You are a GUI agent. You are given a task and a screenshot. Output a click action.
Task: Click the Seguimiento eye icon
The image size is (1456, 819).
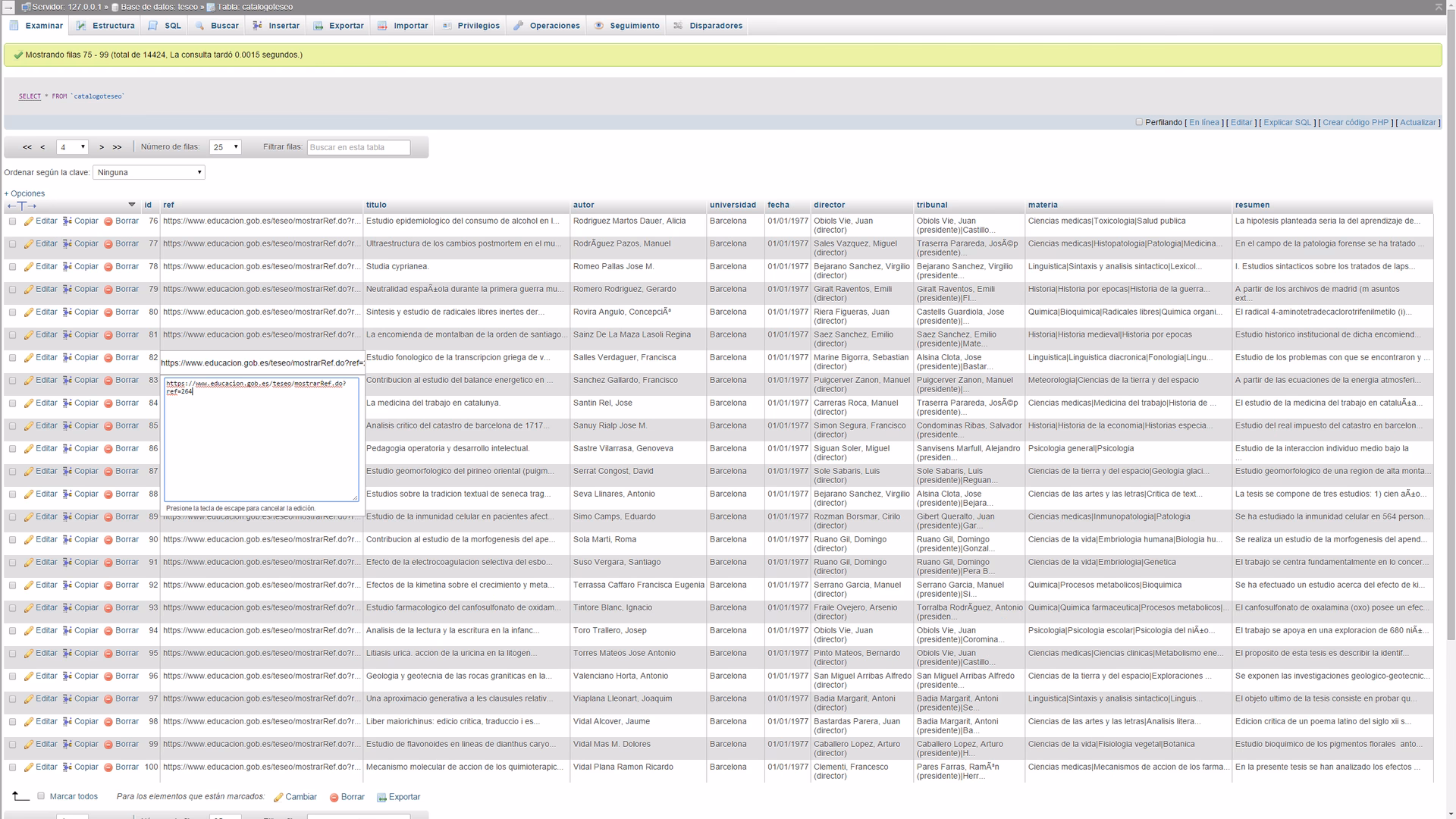pyautogui.click(x=599, y=25)
